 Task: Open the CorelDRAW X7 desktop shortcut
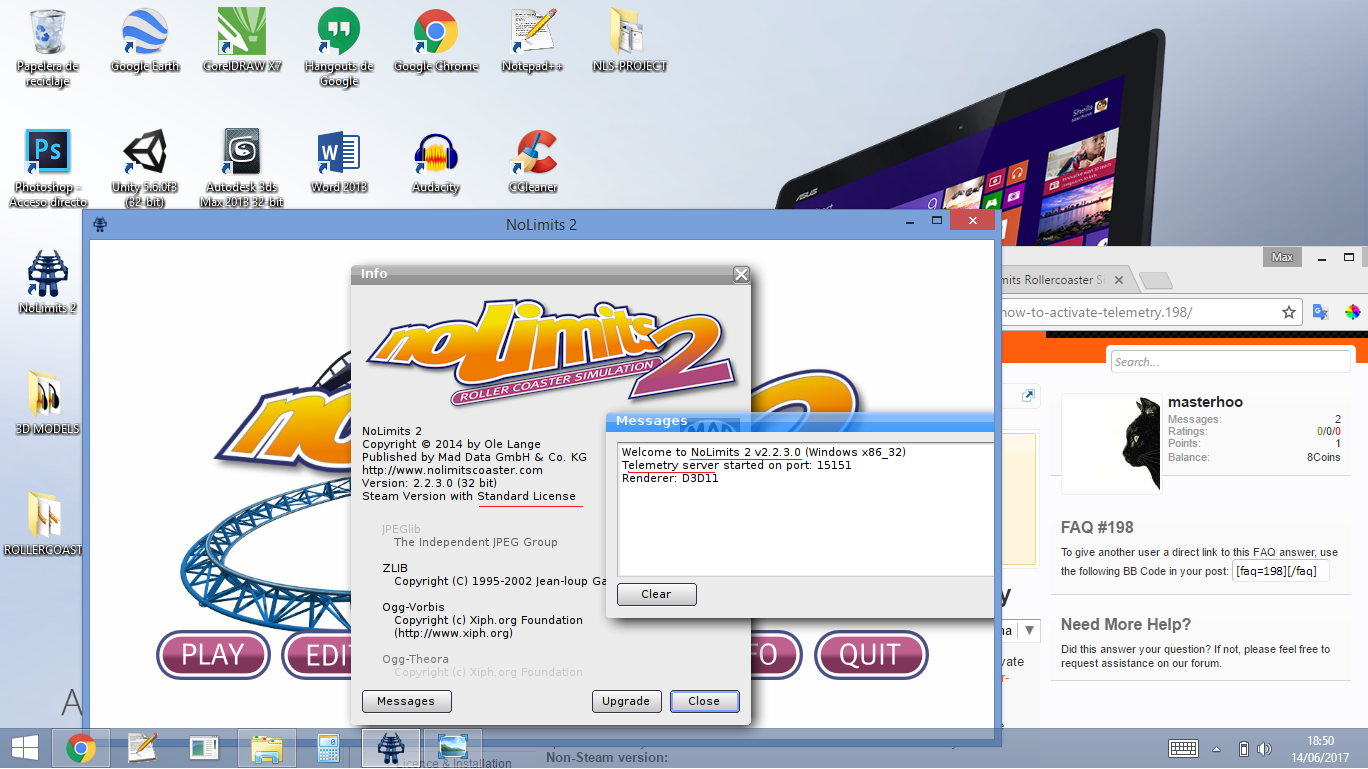click(242, 40)
